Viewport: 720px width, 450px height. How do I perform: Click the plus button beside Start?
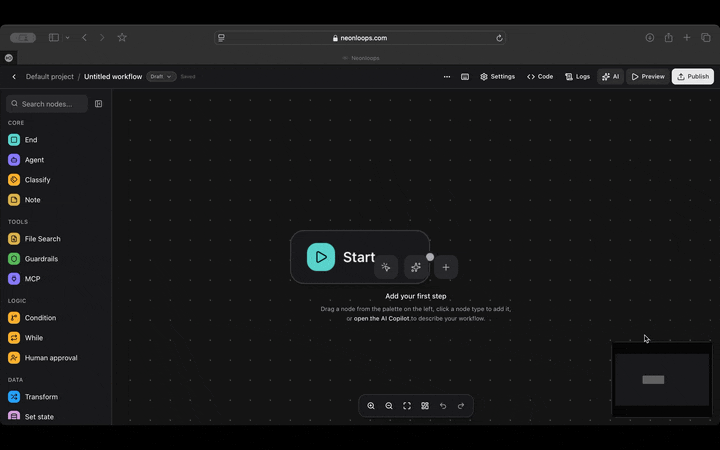pos(446,267)
